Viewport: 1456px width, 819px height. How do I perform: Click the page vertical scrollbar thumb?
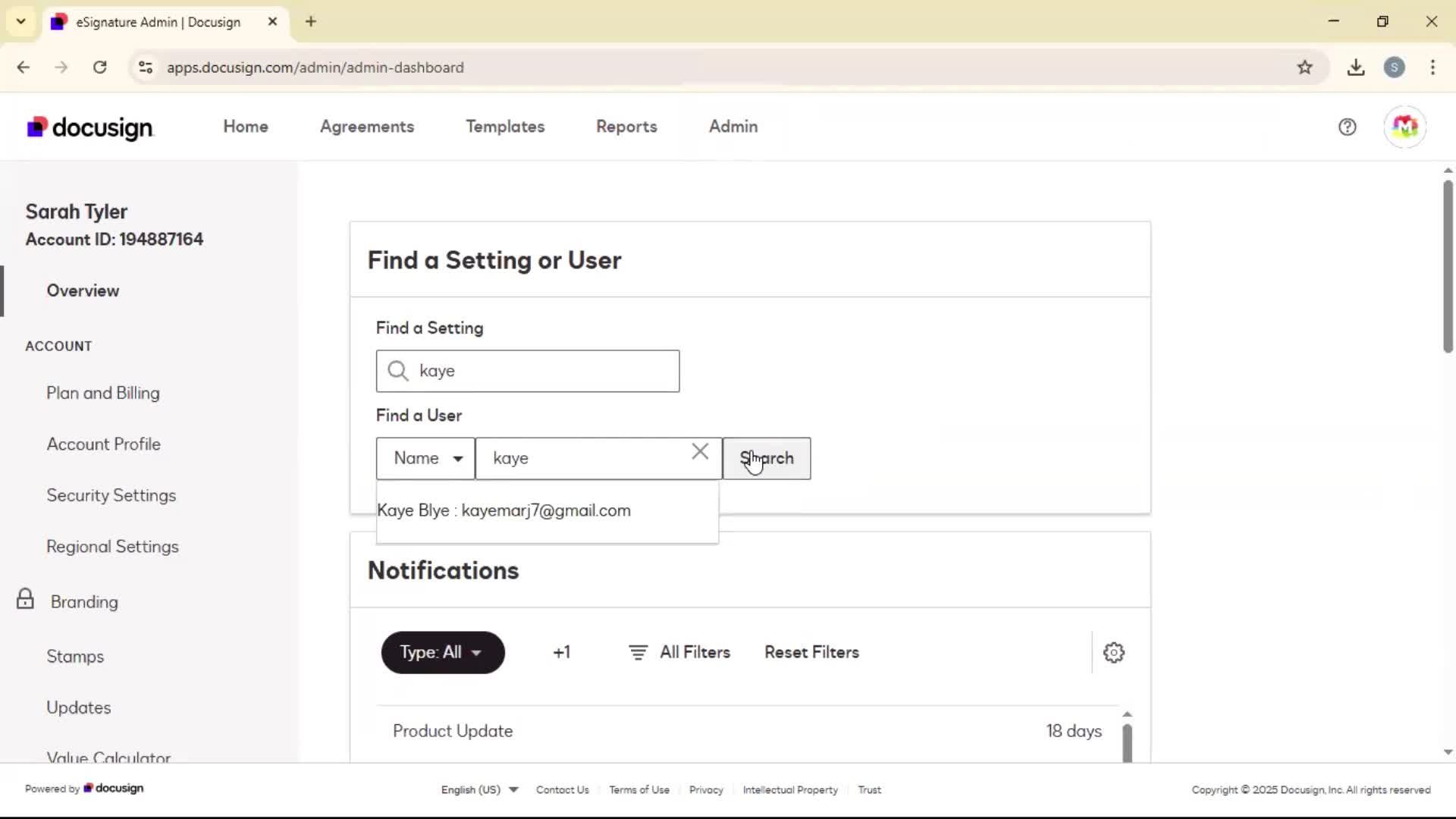(x=1448, y=265)
